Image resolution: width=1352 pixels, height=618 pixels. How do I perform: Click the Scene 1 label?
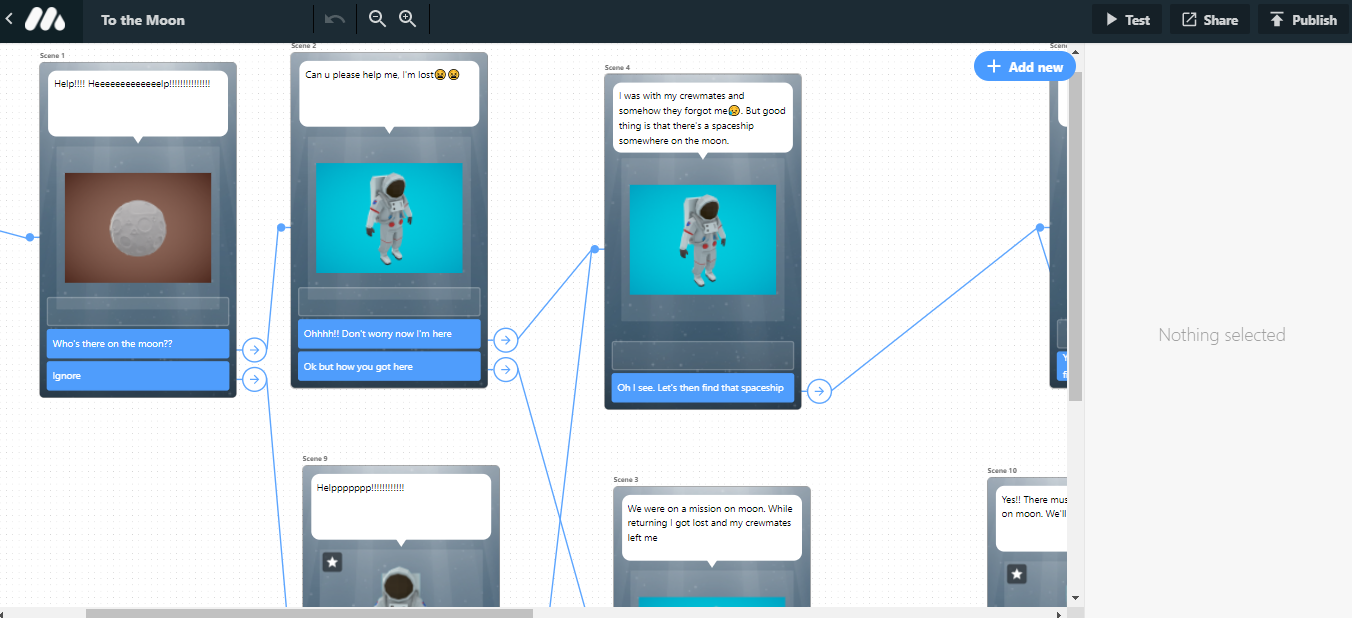click(52, 56)
